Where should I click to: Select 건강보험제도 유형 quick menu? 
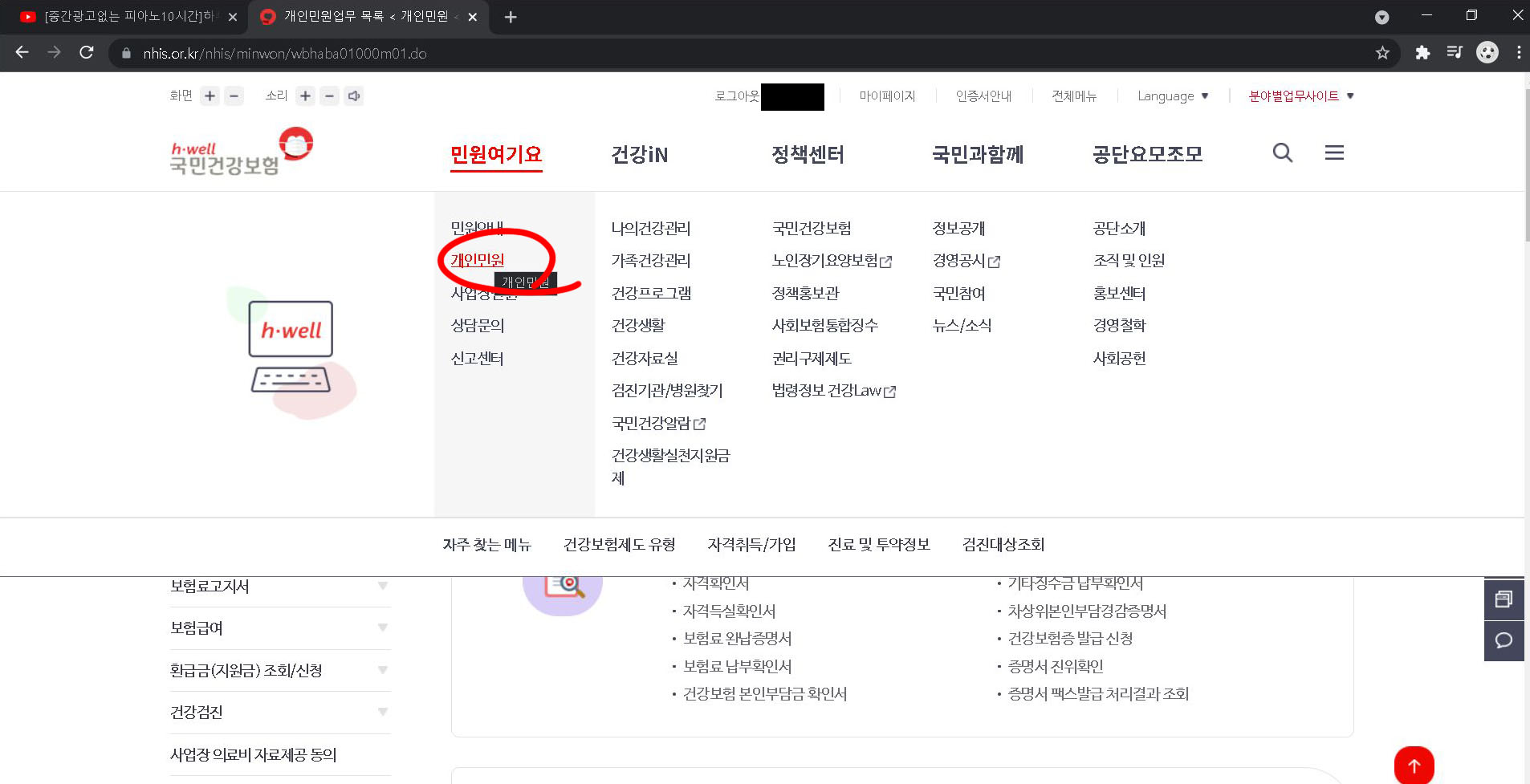click(619, 545)
